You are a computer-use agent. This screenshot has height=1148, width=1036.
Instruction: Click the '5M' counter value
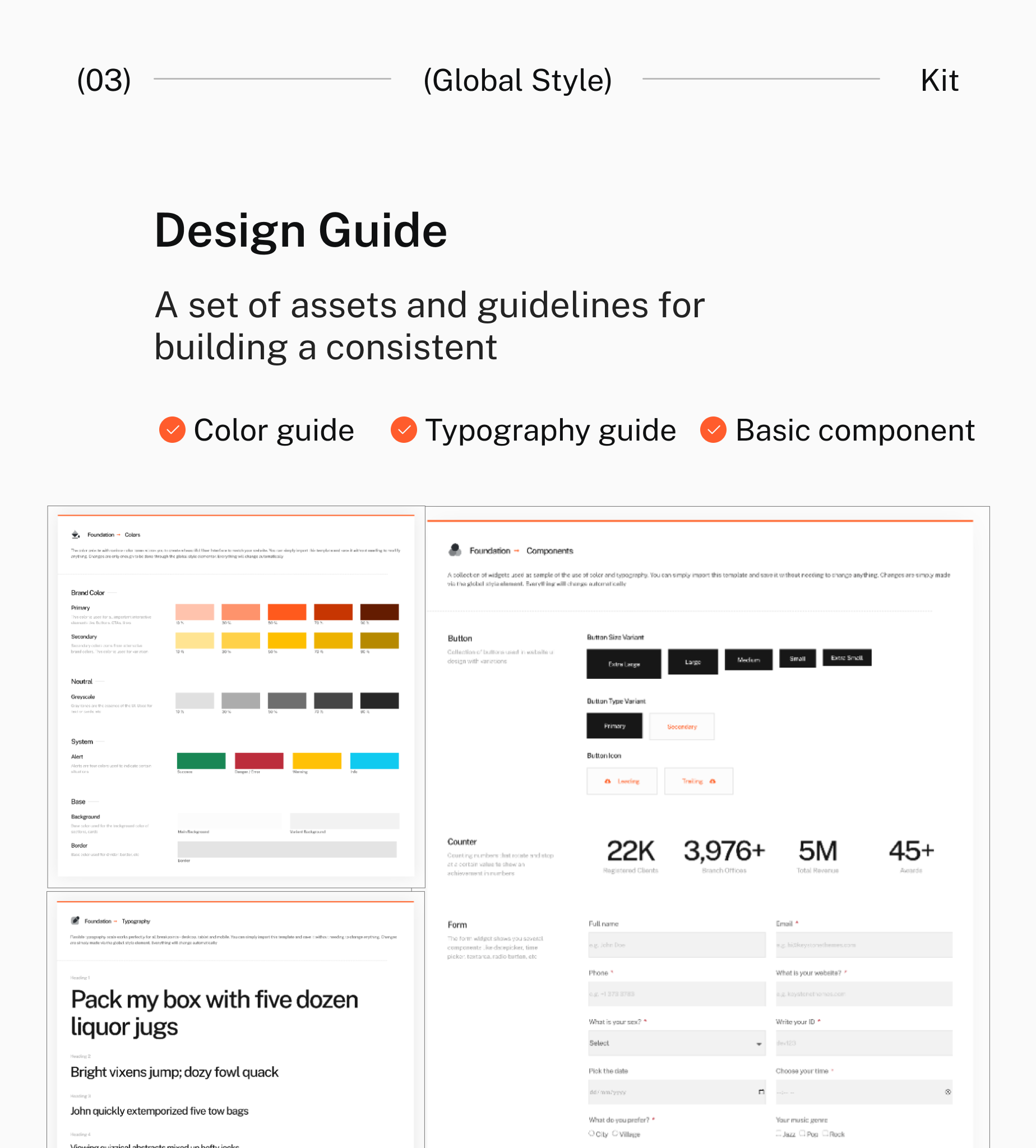coord(817,851)
